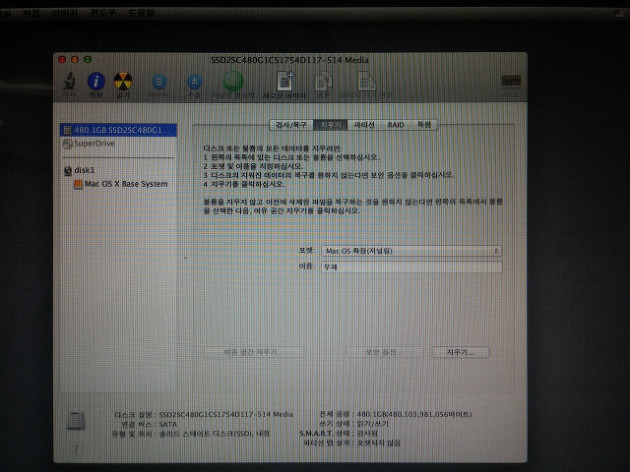Switch to the 검사/복구 (First Aid) tab
This screenshot has width=630, height=472.
pos(291,125)
